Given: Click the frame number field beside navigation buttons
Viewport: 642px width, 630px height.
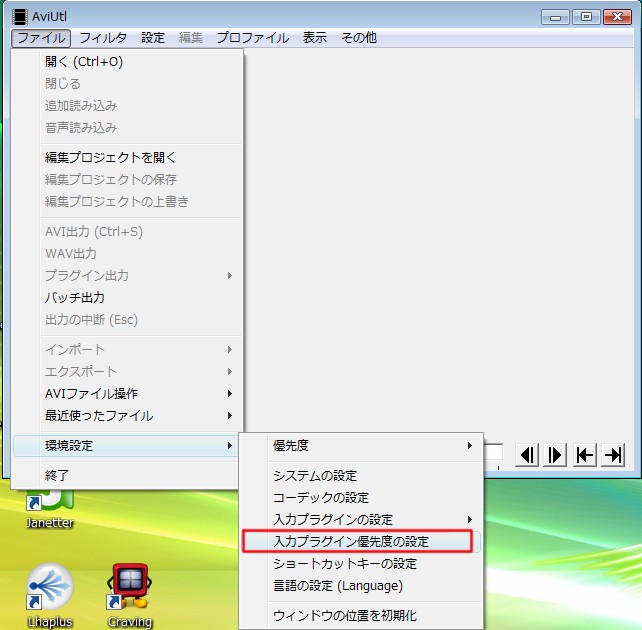Looking at the screenshot, I should [494, 455].
